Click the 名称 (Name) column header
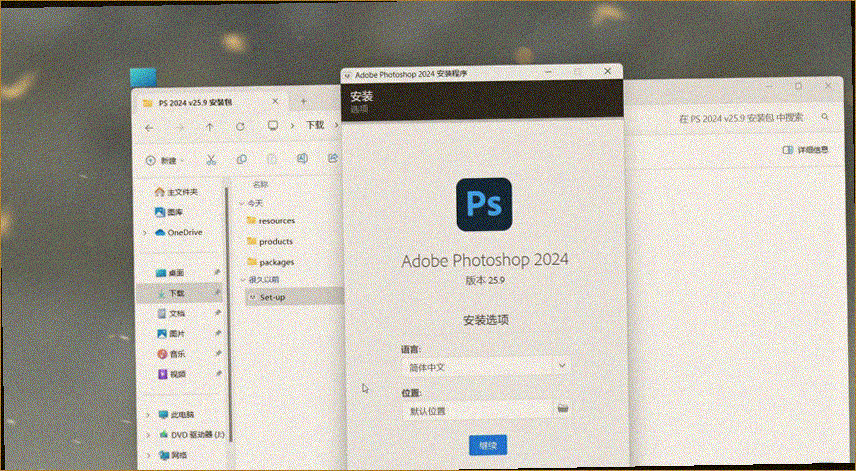The width and height of the screenshot is (856, 471). coord(261,184)
